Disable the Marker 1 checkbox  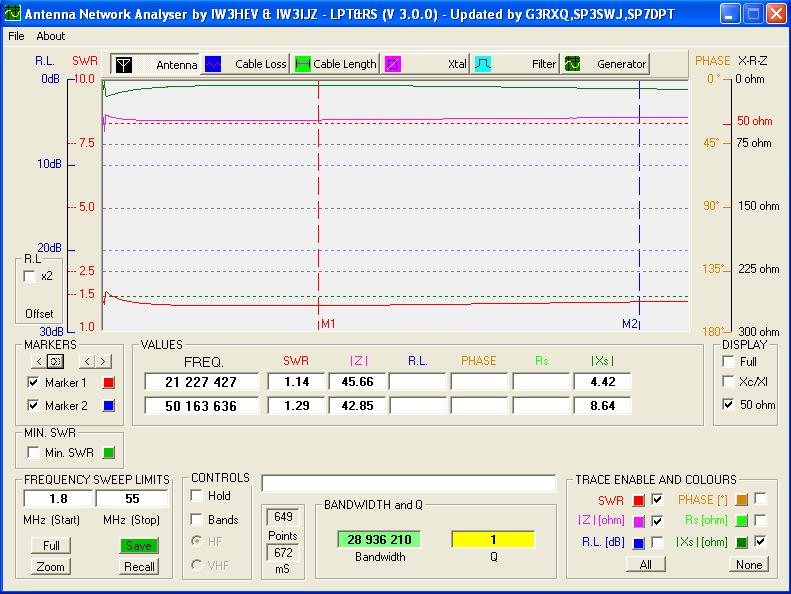(x=34, y=383)
